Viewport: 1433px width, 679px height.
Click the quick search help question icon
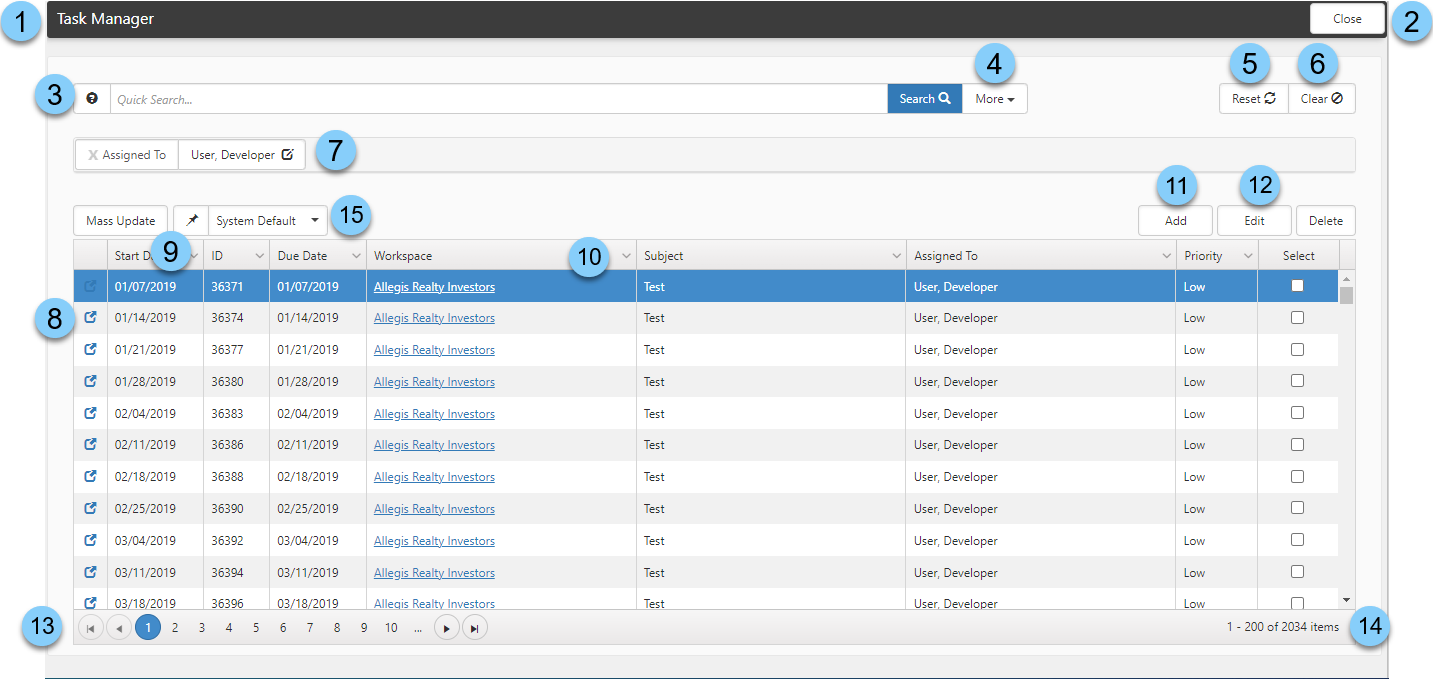pyautogui.click(x=92, y=99)
